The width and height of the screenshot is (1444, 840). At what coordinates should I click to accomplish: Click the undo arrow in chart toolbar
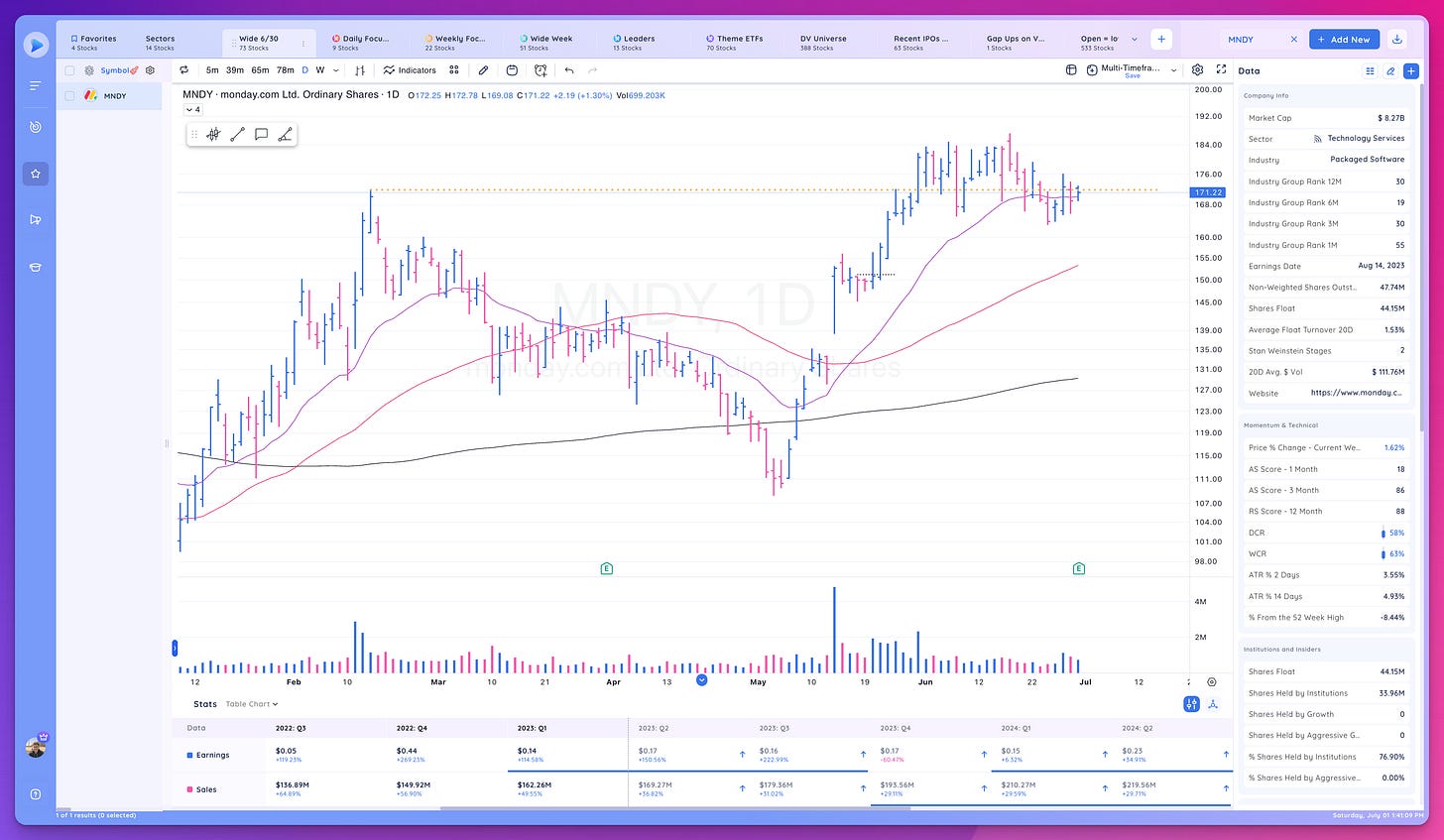(x=569, y=70)
